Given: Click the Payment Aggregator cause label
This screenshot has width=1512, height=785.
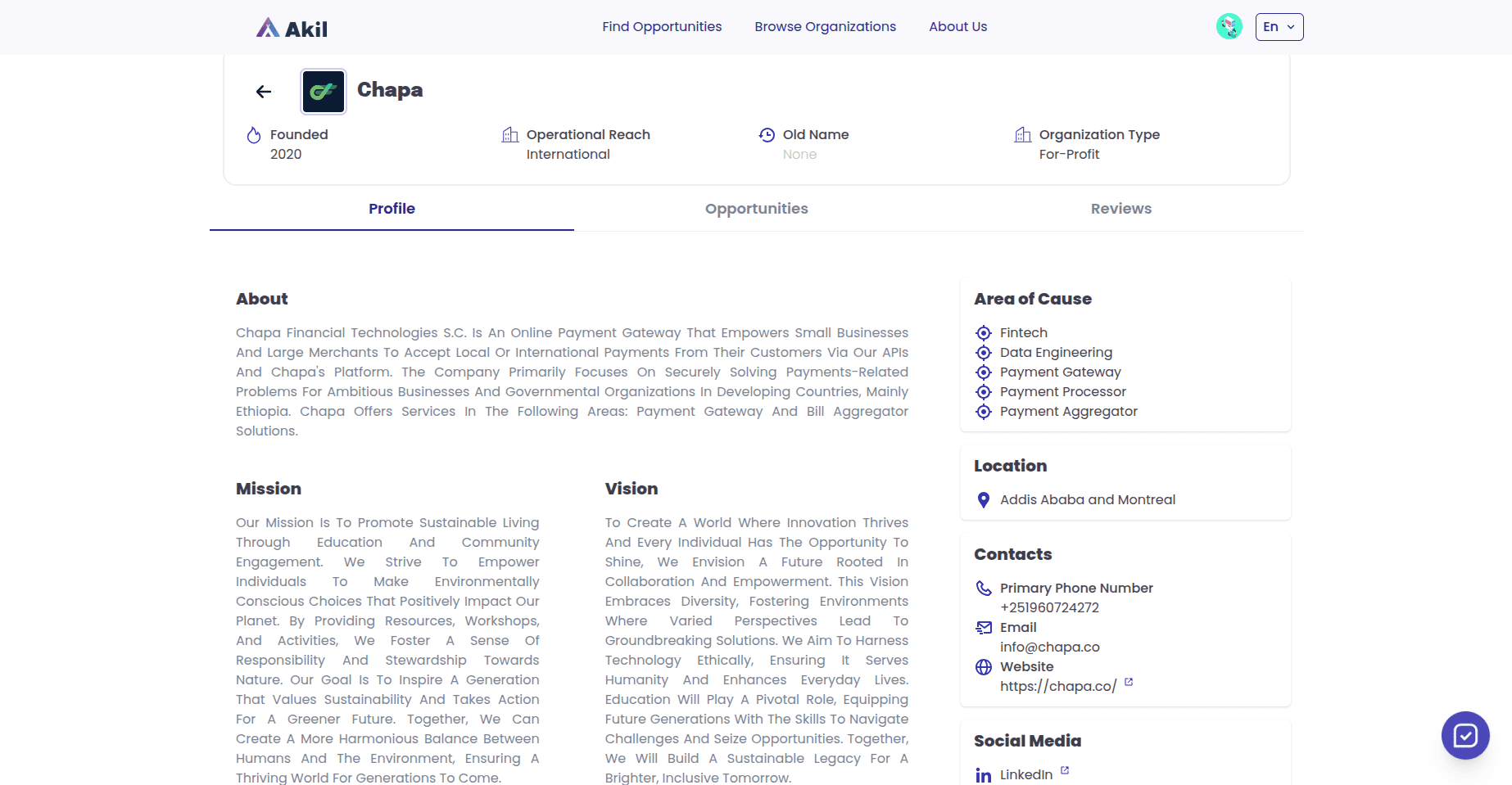Looking at the screenshot, I should (1069, 411).
